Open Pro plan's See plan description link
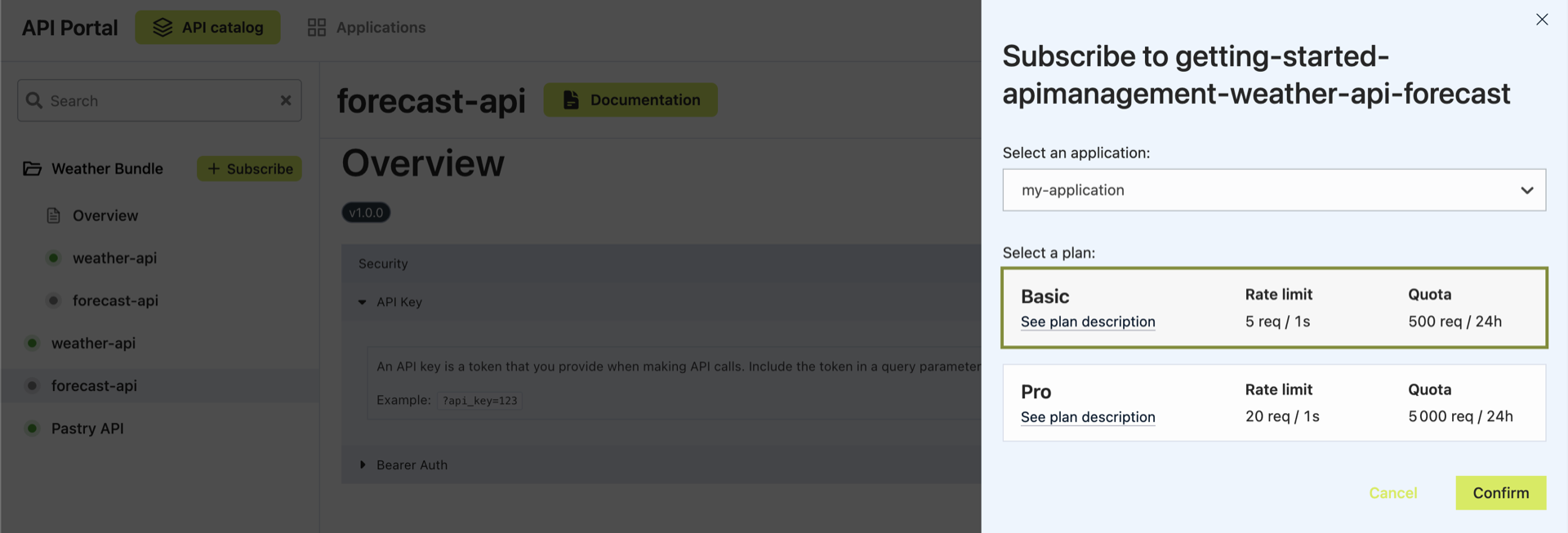 coord(1088,417)
